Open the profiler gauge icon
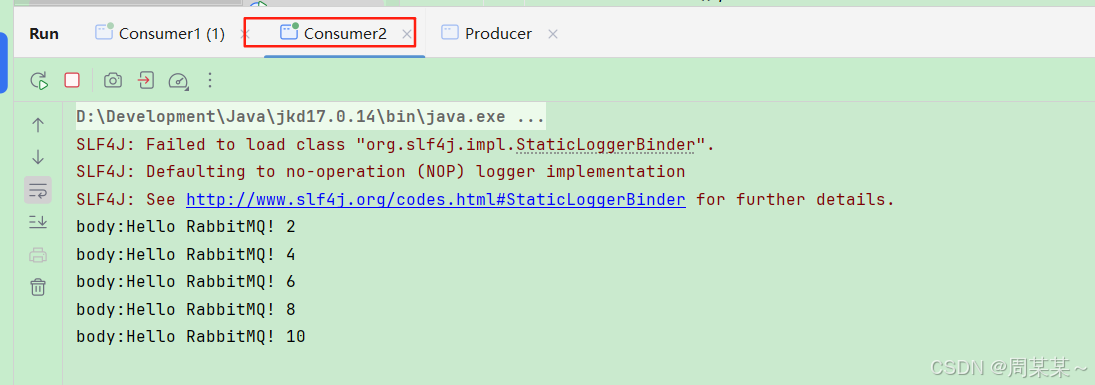 pyautogui.click(x=179, y=81)
